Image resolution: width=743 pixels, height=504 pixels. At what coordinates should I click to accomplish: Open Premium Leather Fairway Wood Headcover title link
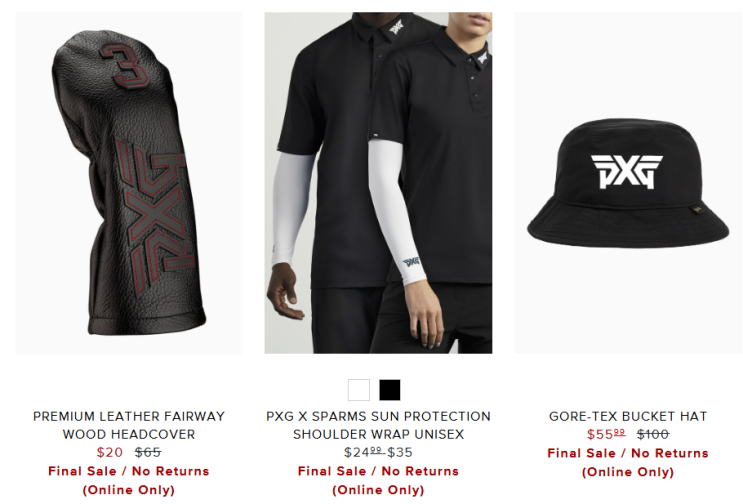pyautogui.click(x=129, y=425)
